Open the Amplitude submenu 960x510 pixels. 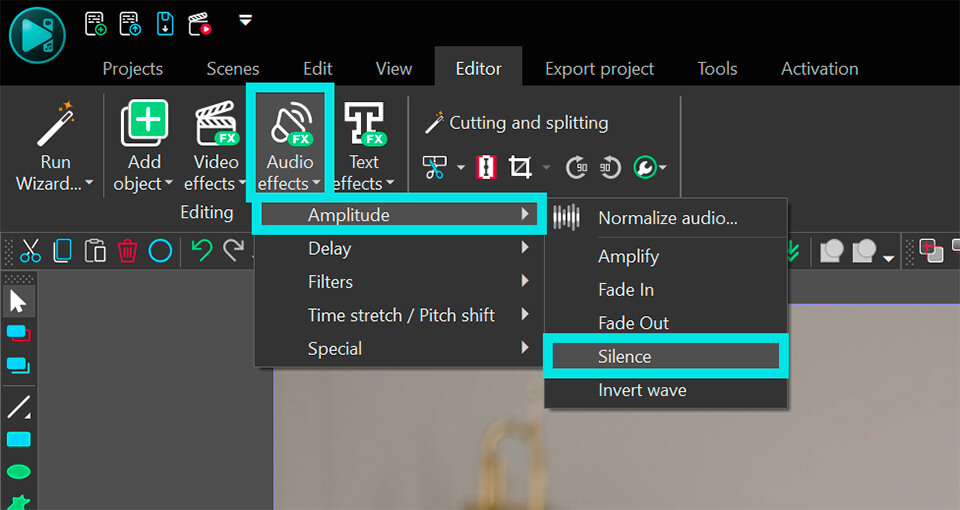click(399, 215)
